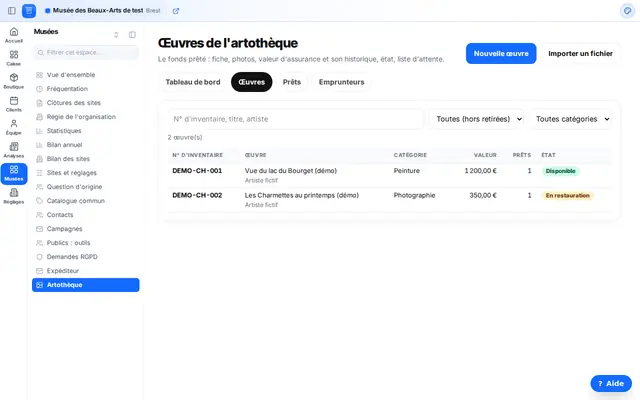Open Analyses in the left rail
This screenshot has height=400, width=640.
click(14, 150)
